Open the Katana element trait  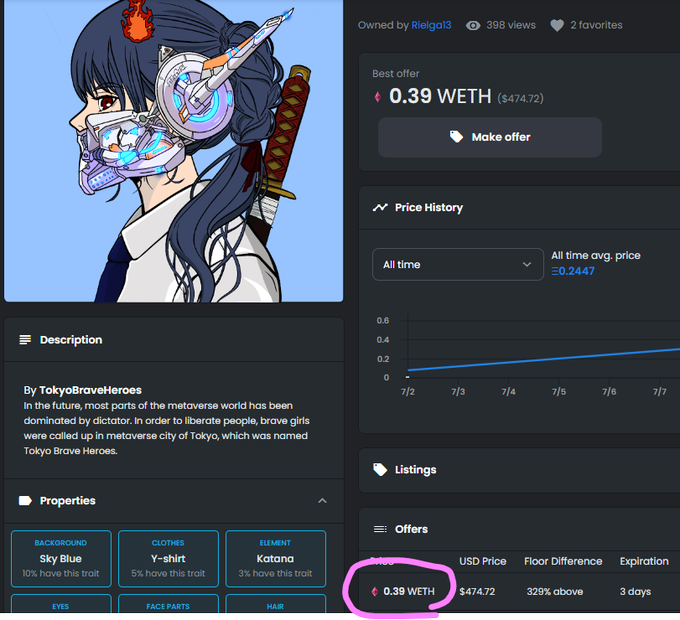point(275,558)
